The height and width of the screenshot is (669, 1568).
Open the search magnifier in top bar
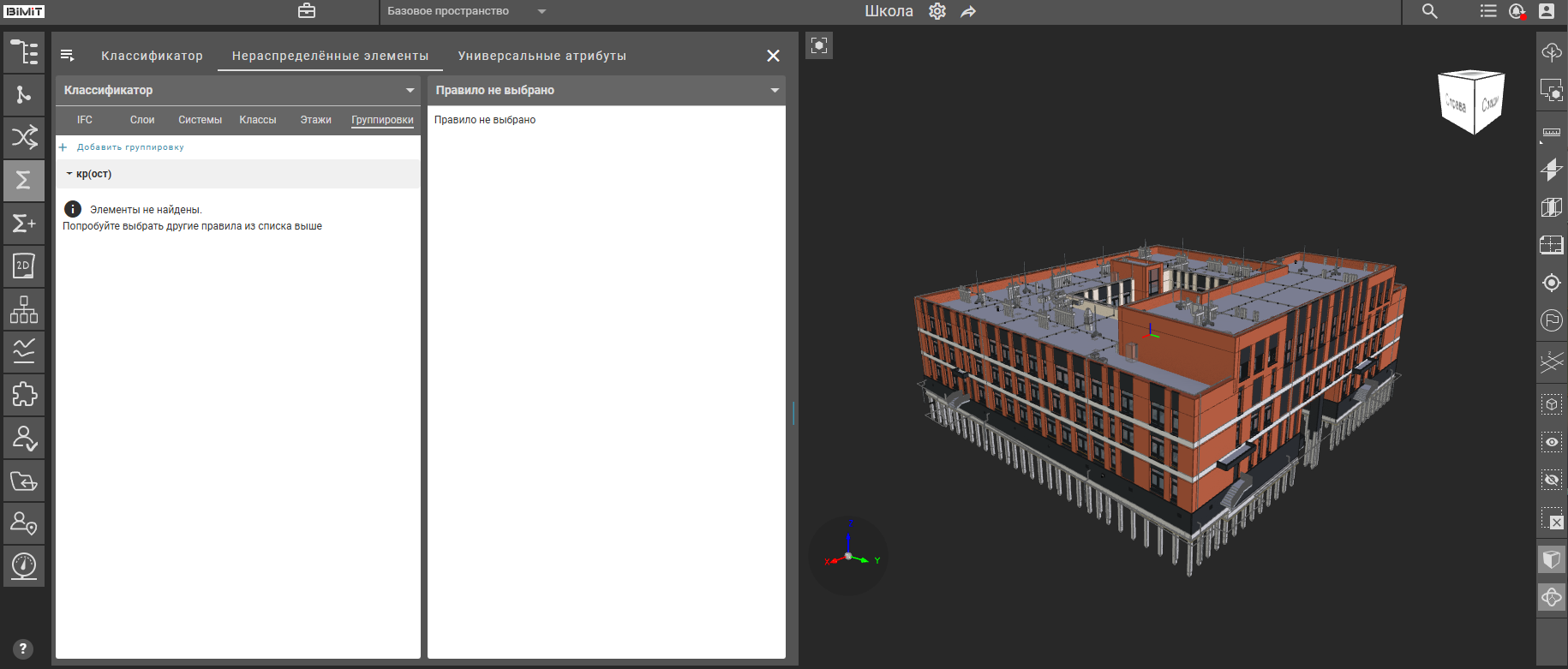tap(1429, 11)
